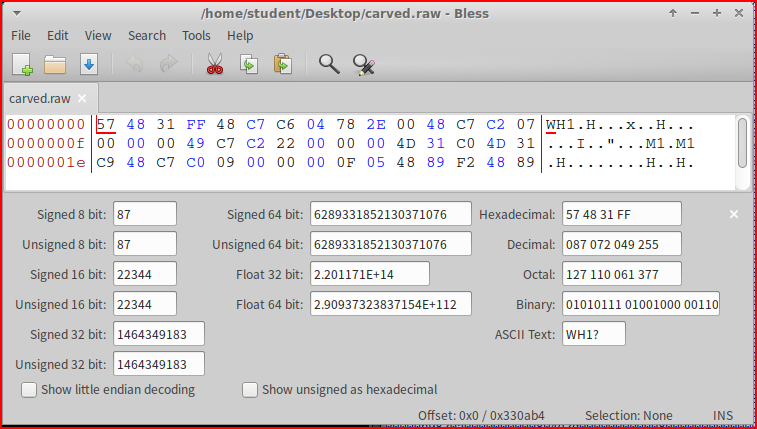The image size is (757, 429).
Task: Click the New file toolbar icon
Action: coord(22,65)
